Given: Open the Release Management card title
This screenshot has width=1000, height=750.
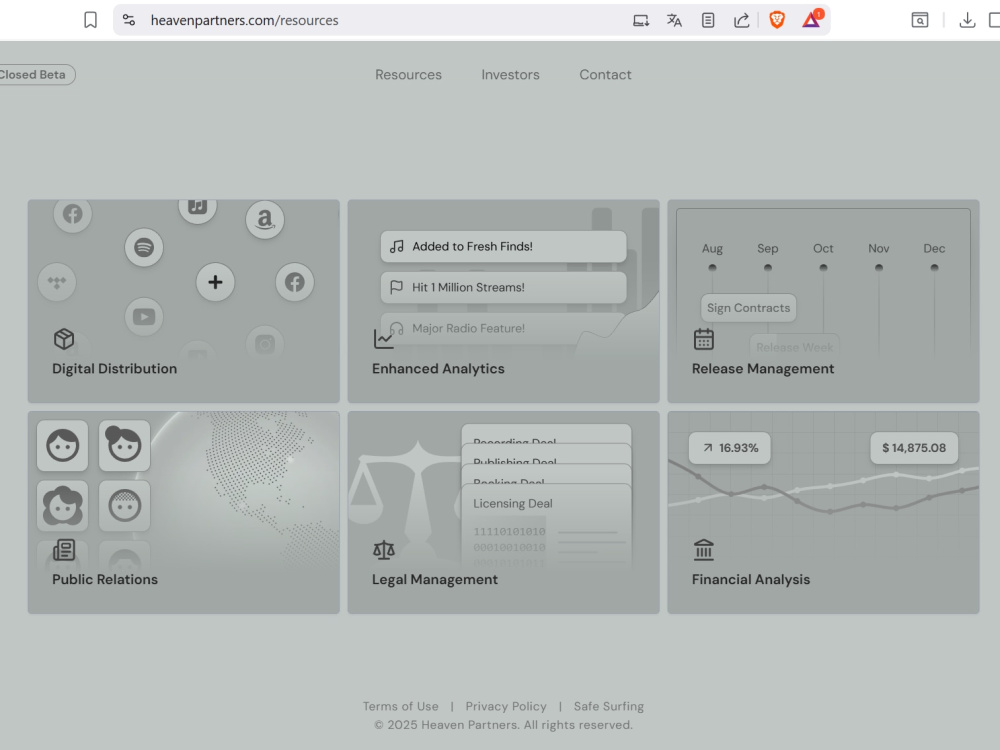Looking at the screenshot, I should tap(763, 369).
